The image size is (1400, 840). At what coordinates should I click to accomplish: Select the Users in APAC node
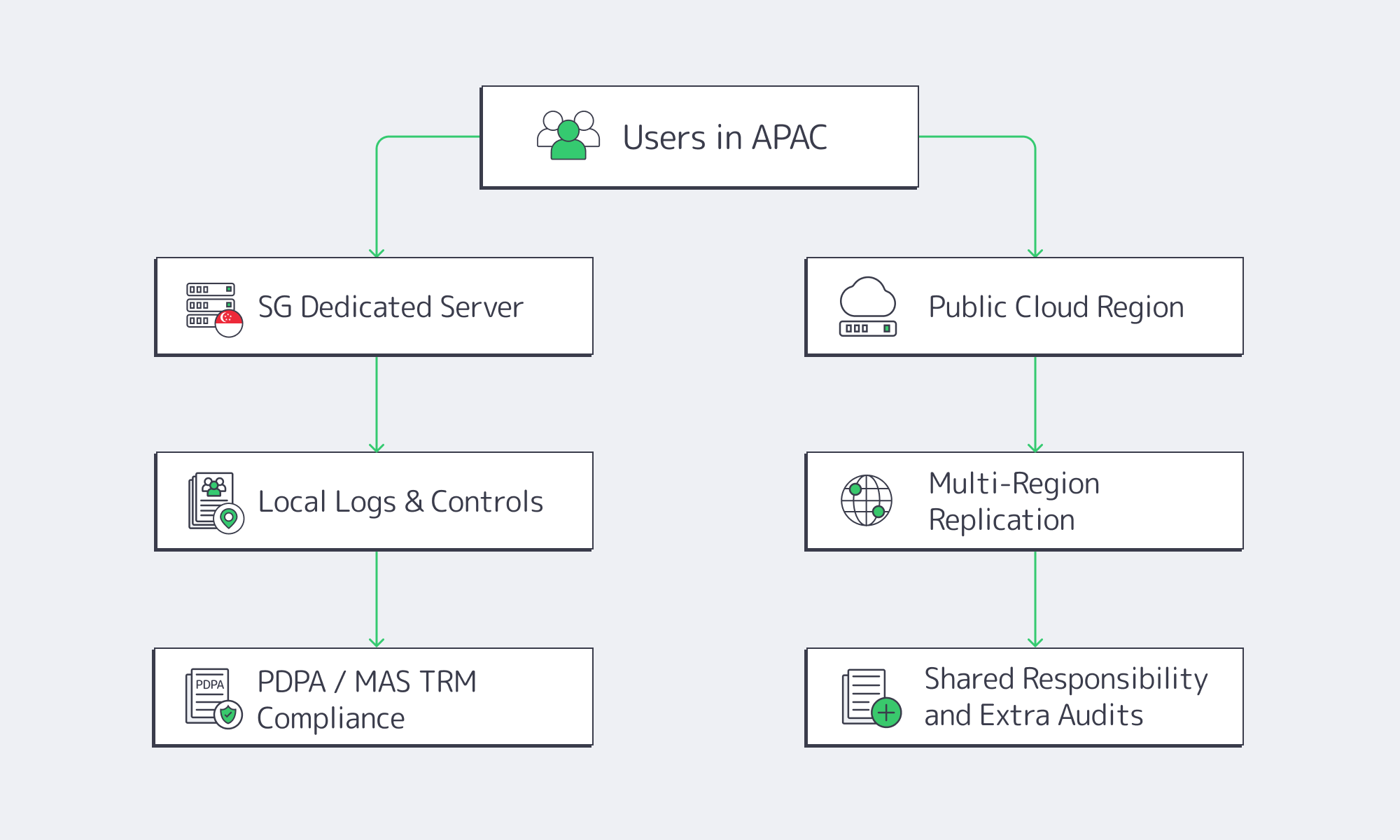(699, 136)
